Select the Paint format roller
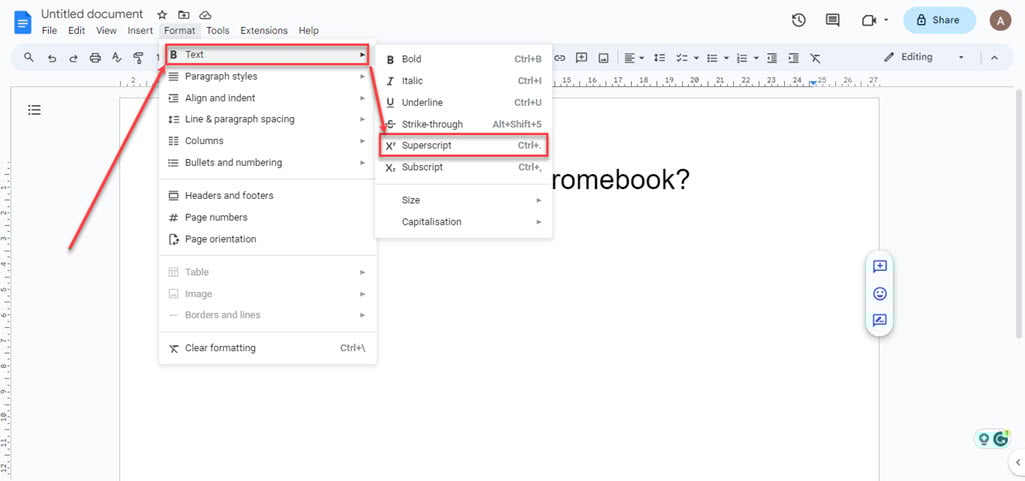Viewport: 1025px width, 481px height. click(138, 58)
